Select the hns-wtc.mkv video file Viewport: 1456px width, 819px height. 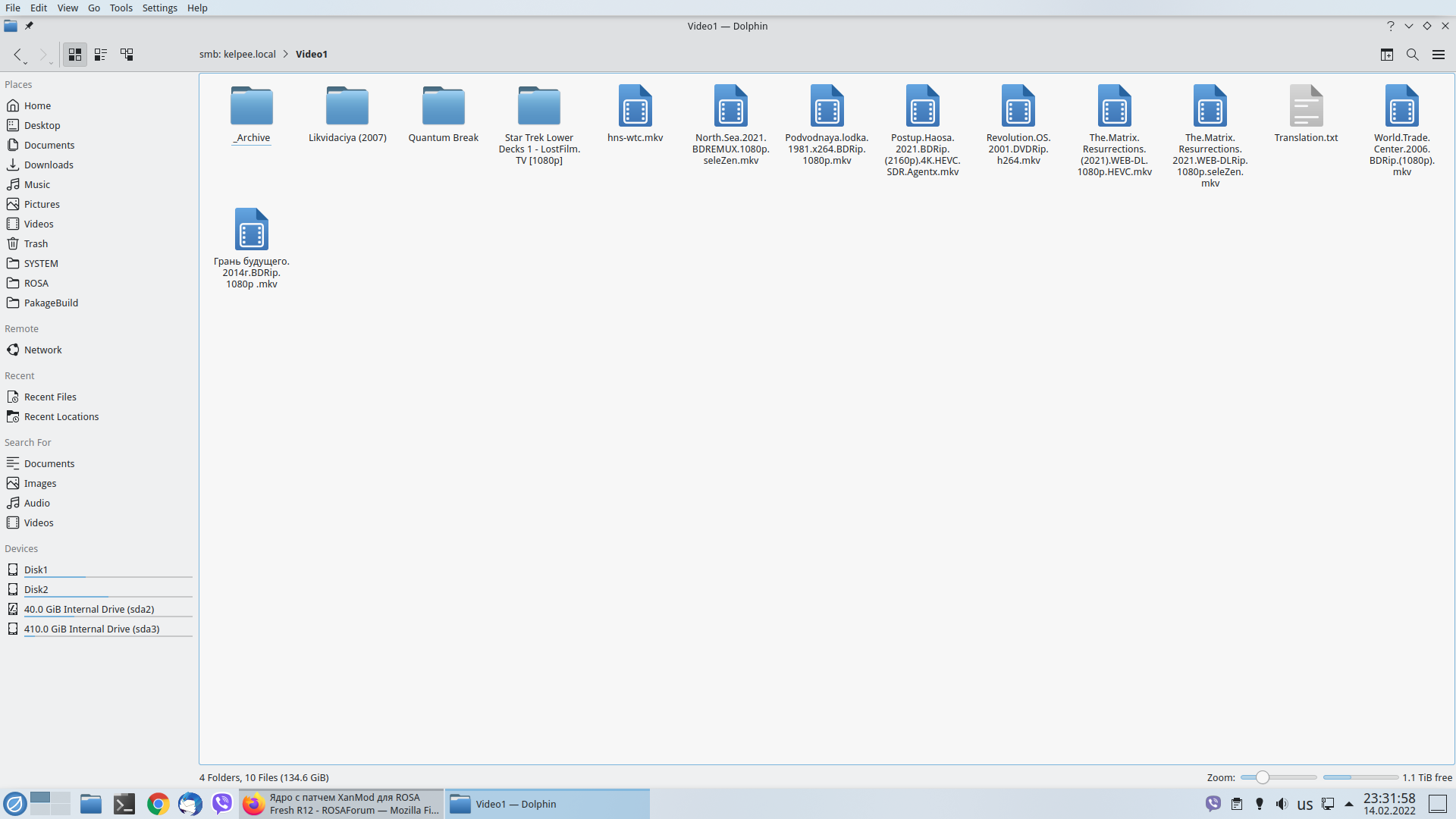coord(635,107)
